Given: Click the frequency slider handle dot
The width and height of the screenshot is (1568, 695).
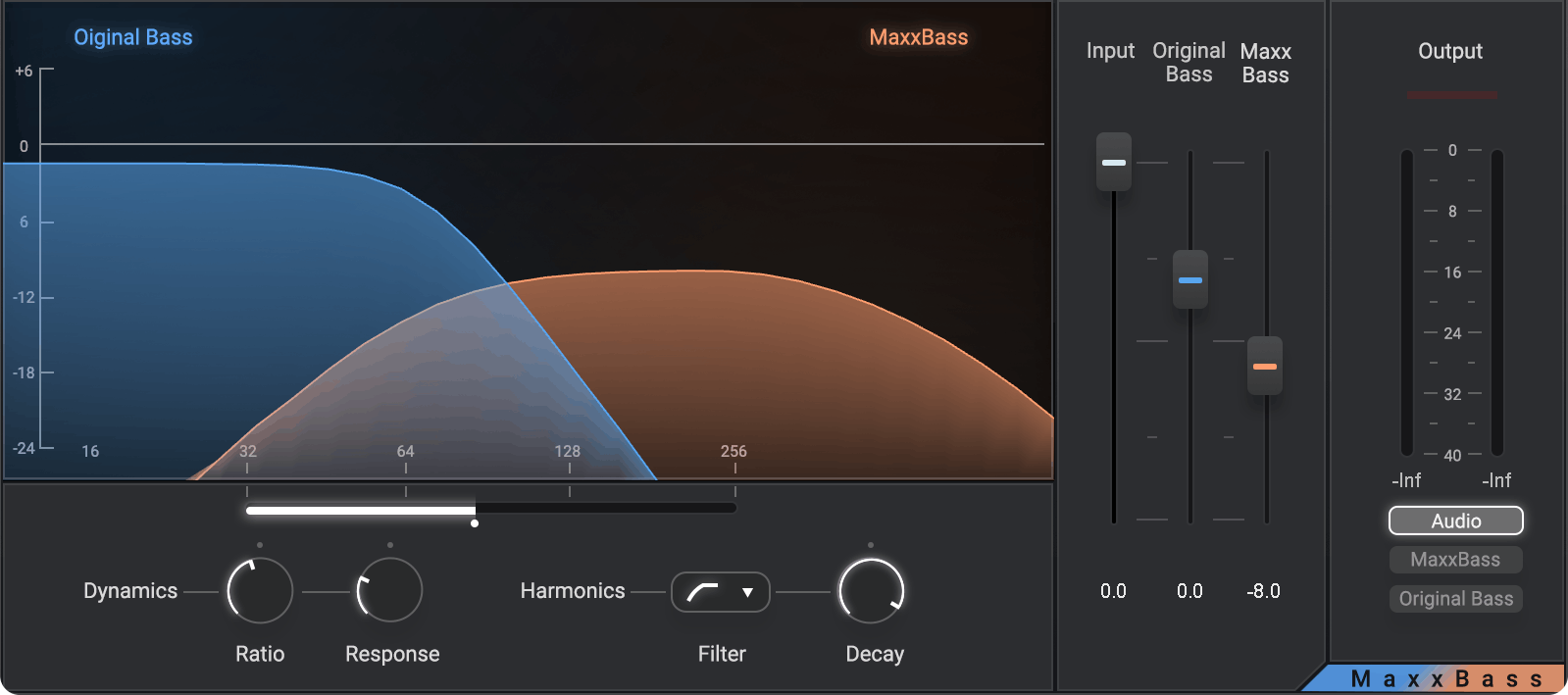Looking at the screenshot, I should (x=475, y=523).
